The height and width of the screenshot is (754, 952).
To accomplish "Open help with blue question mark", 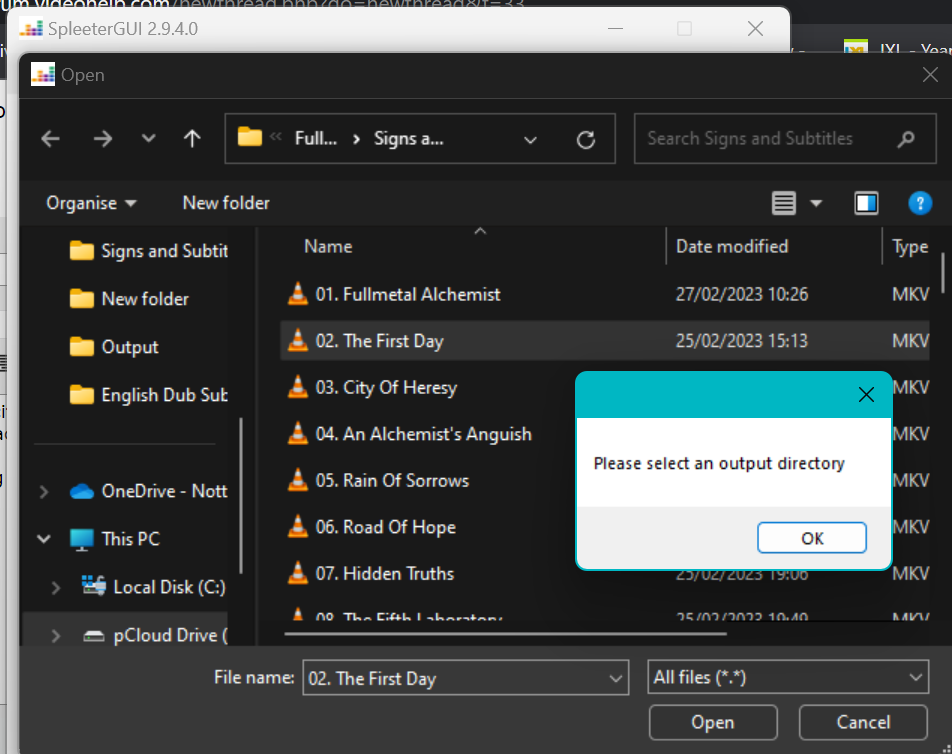I will [x=920, y=203].
